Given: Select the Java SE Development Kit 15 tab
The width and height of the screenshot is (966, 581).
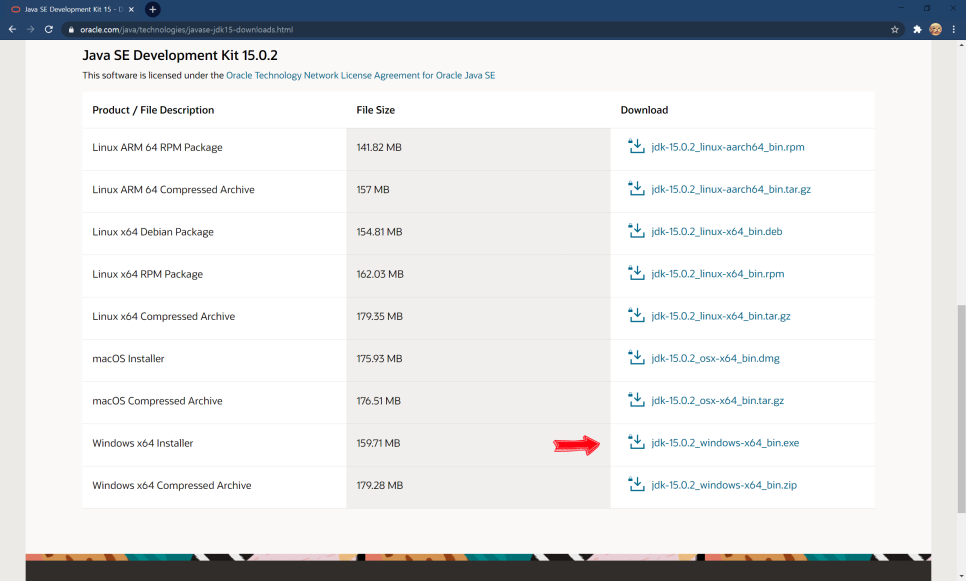Looking at the screenshot, I should (72, 9).
